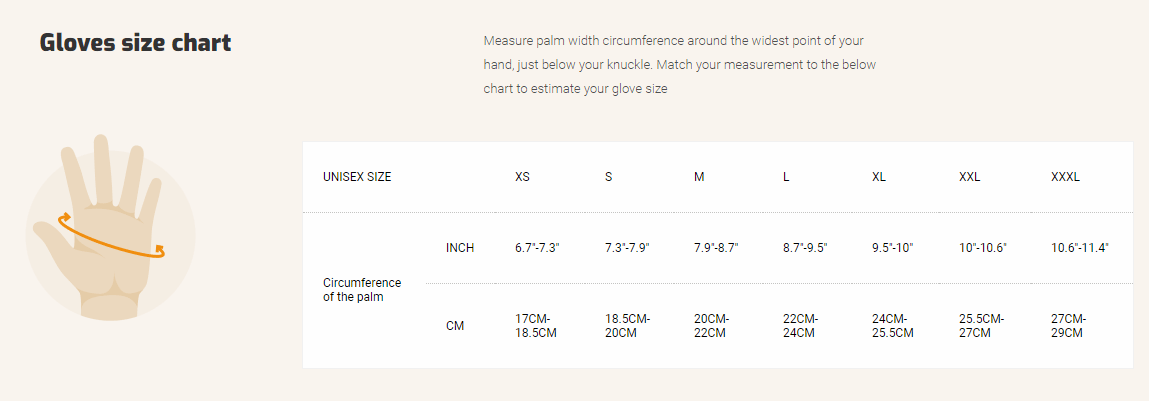1149x401 pixels.
Task: Click the 27CM-29CM measurement cell
Action: [1068, 325]
